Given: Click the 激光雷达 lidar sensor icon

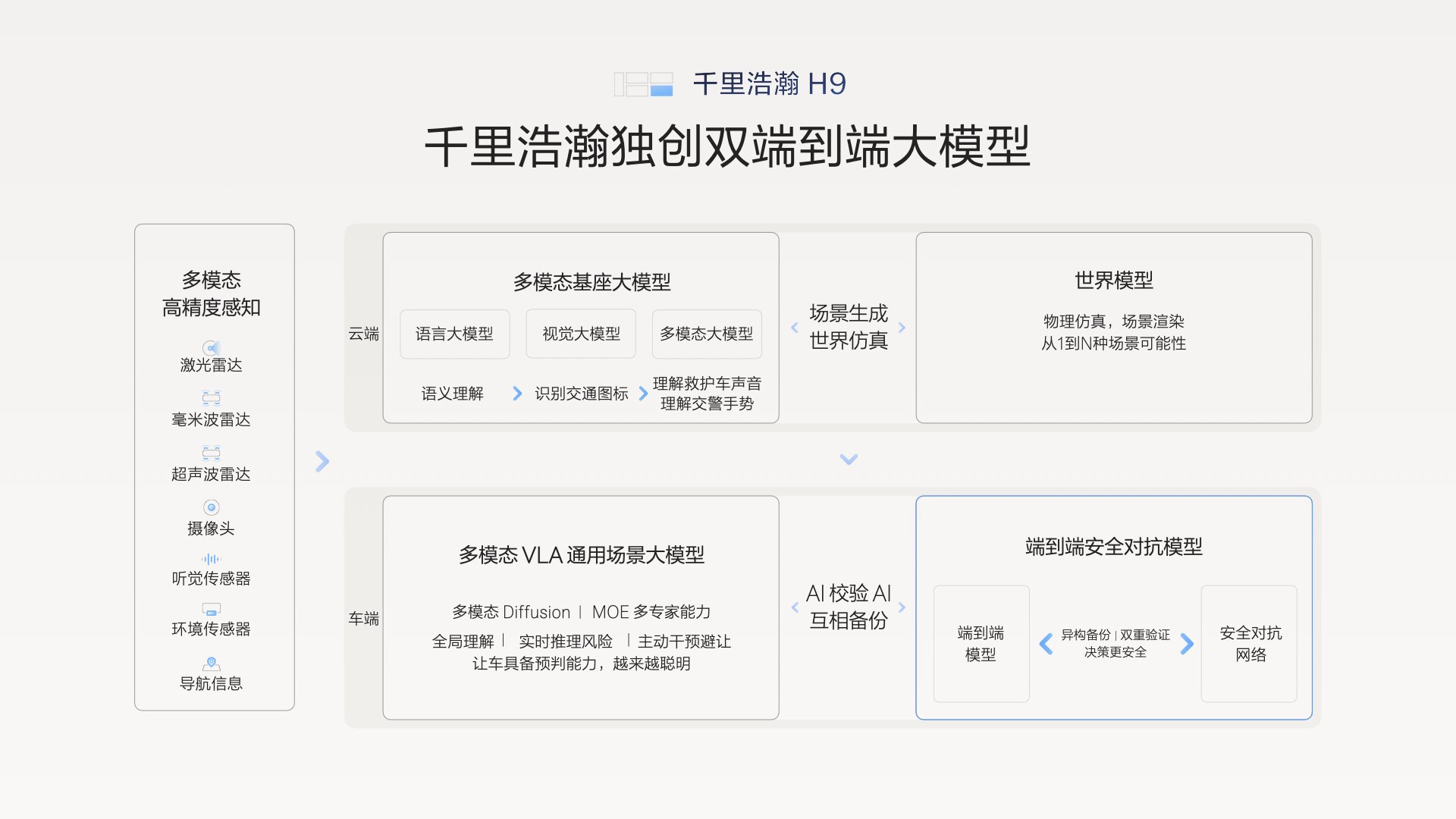Looking at the screenshot, I should pyautogui.click(x=211, y=348).
